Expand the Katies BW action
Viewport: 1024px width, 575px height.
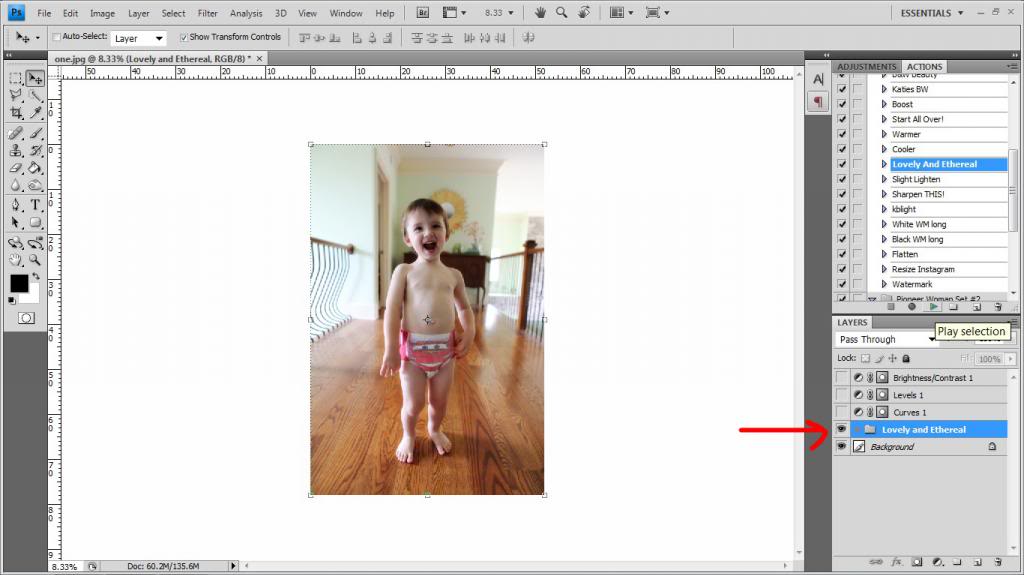[884, 89]
